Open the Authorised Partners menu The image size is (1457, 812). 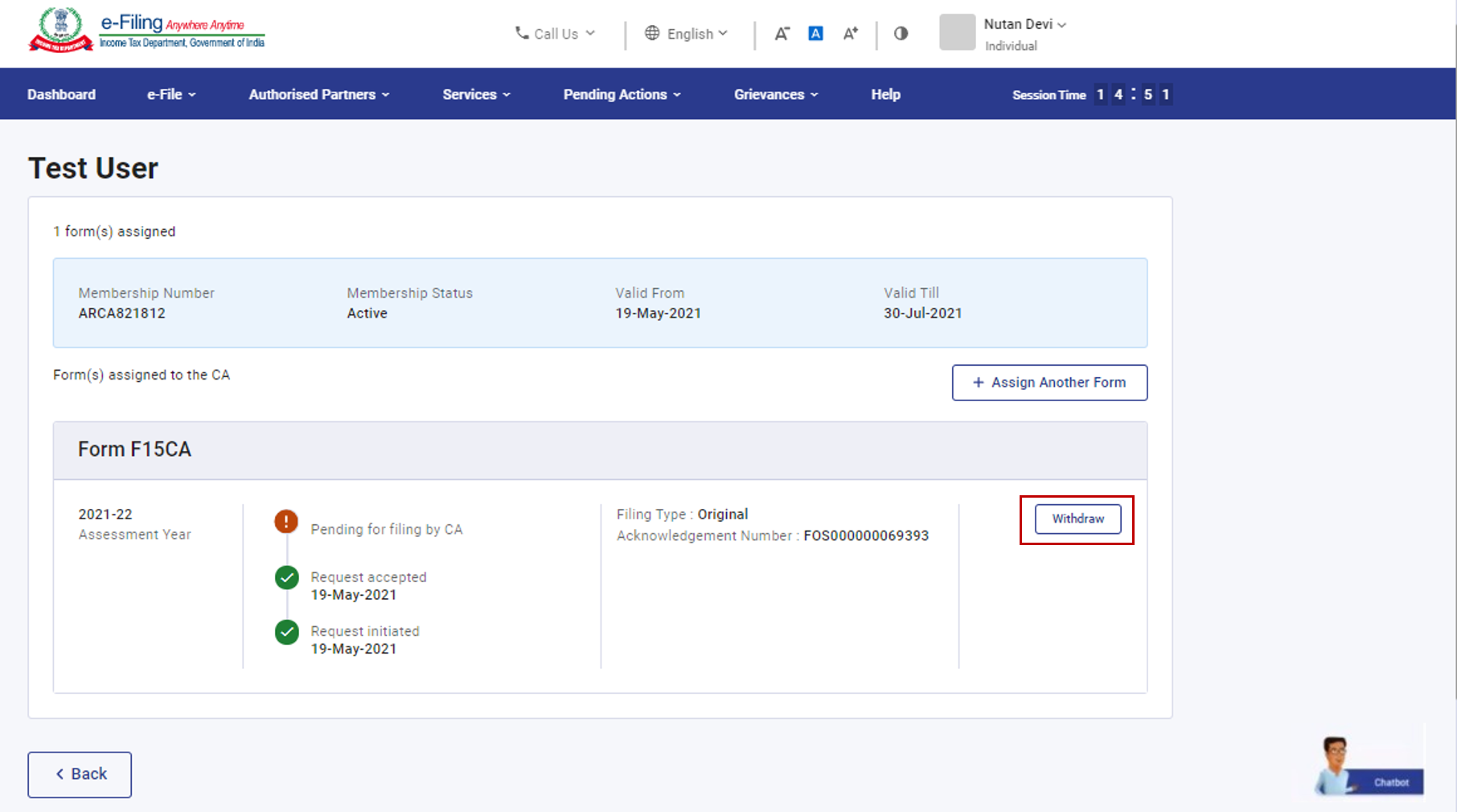318,95
